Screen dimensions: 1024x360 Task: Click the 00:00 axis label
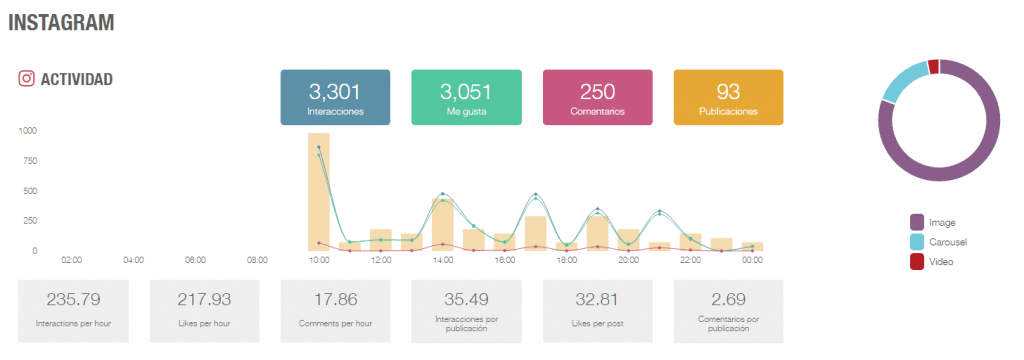point(752,260)
